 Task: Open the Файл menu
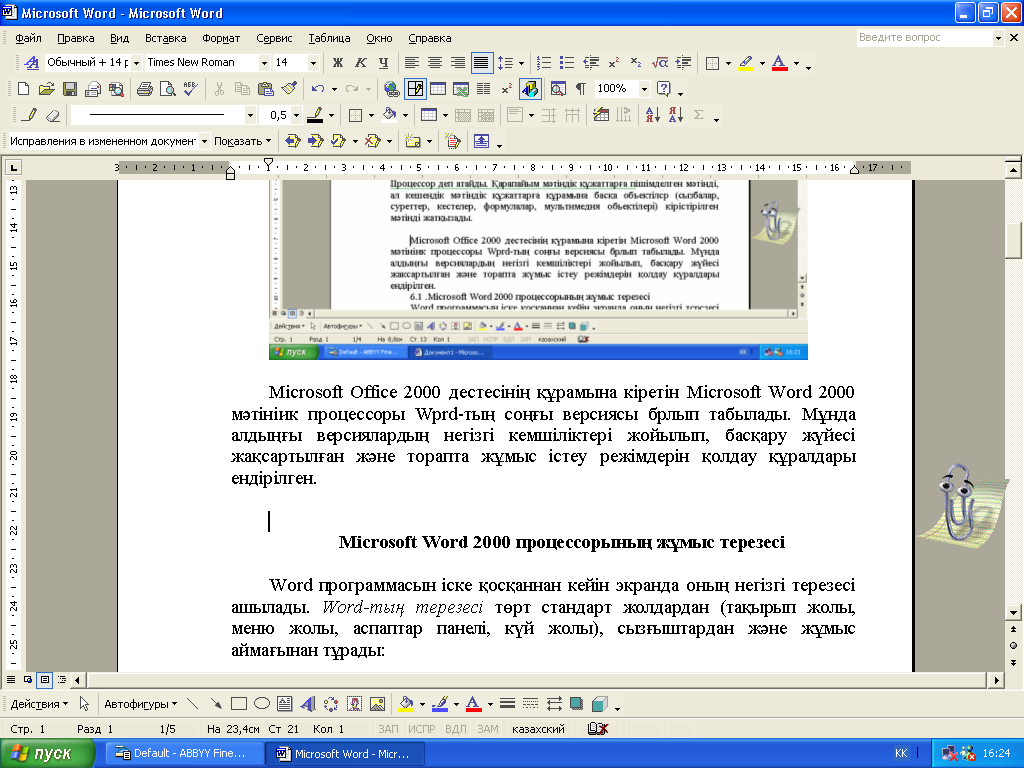coord(28,38)
